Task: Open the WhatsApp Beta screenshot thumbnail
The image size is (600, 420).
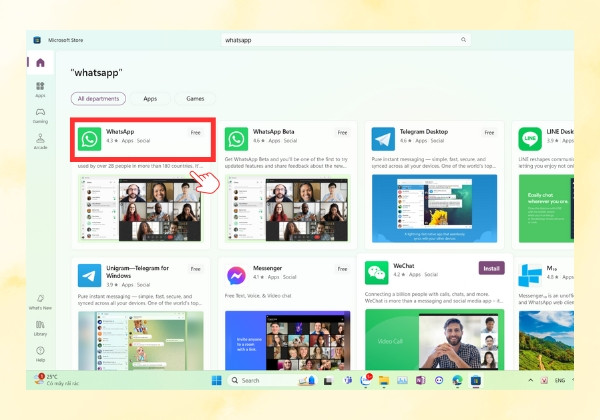Action: pos(288,209)
